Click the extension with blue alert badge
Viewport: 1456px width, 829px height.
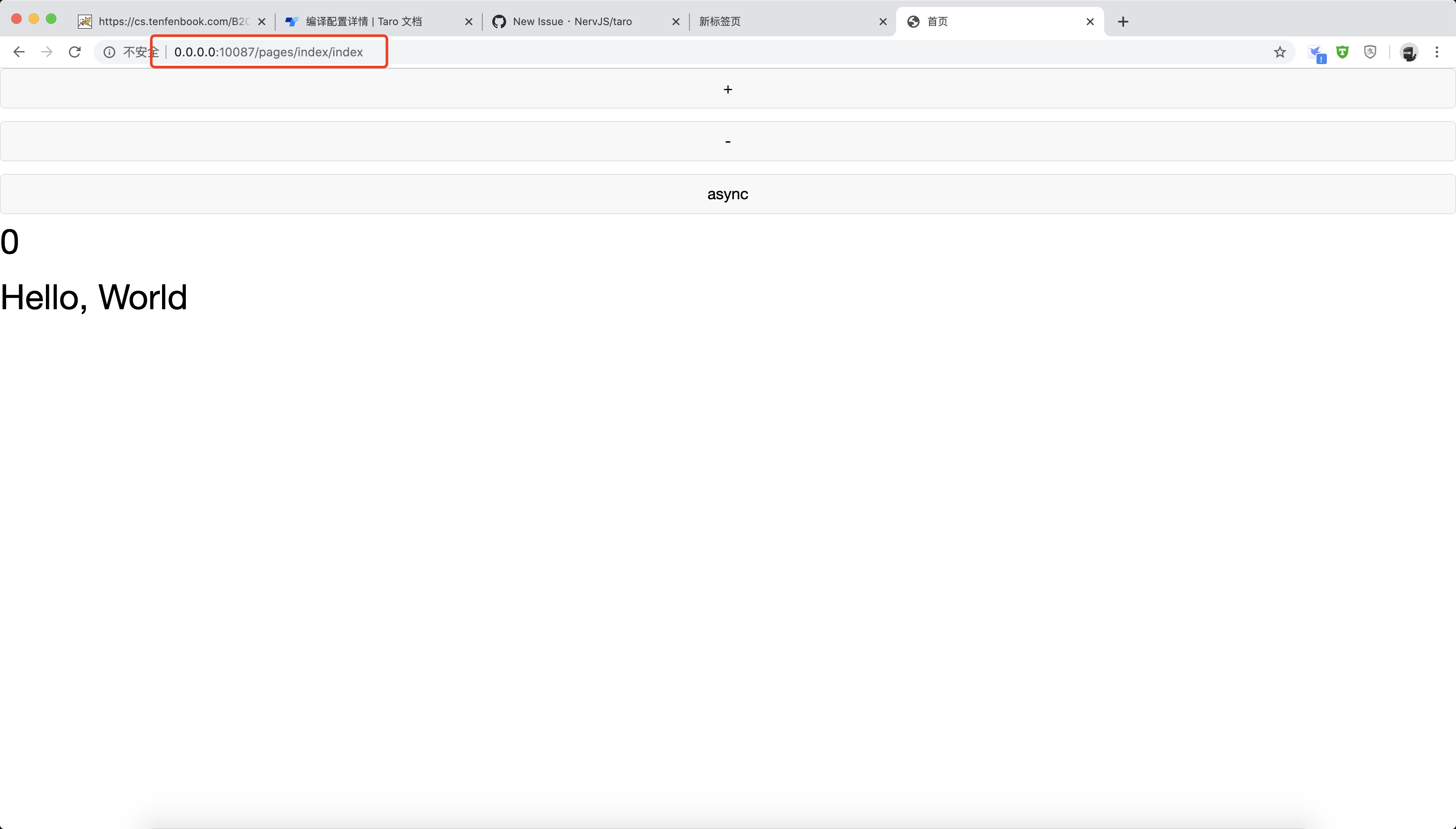click(1318, 52)
